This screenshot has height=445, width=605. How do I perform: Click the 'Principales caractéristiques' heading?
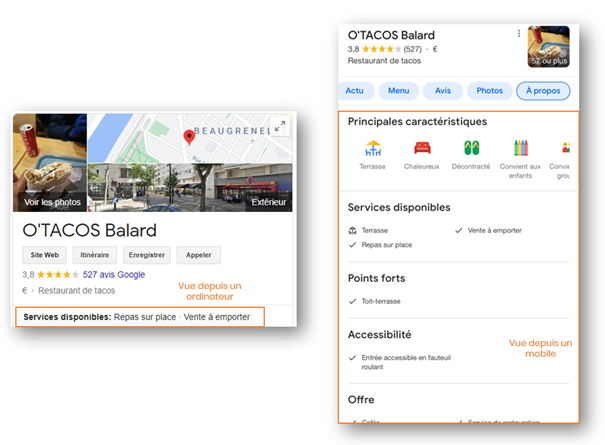tap(417, 122)
